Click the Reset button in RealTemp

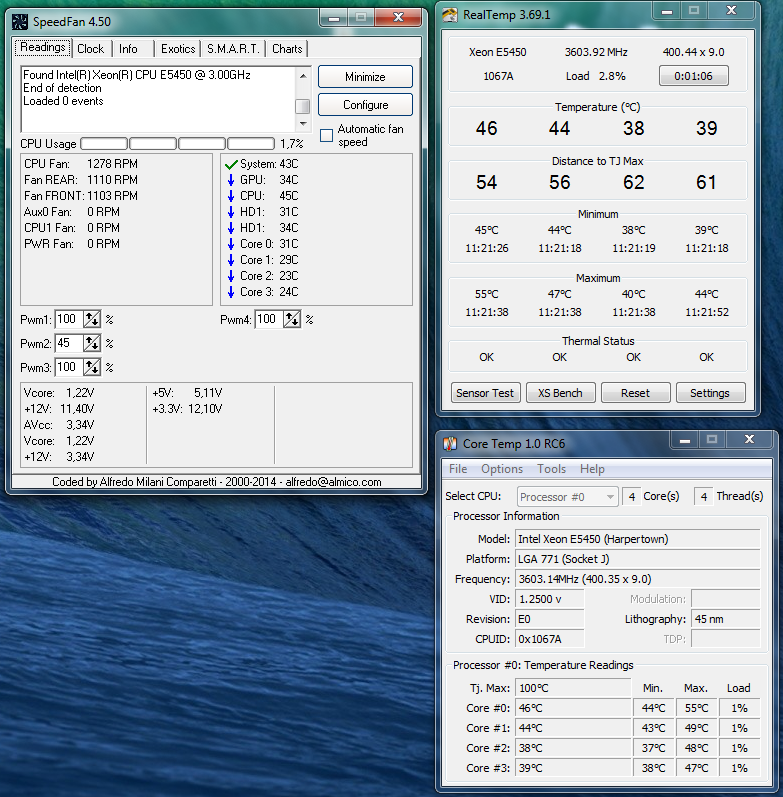click(635, 393)
